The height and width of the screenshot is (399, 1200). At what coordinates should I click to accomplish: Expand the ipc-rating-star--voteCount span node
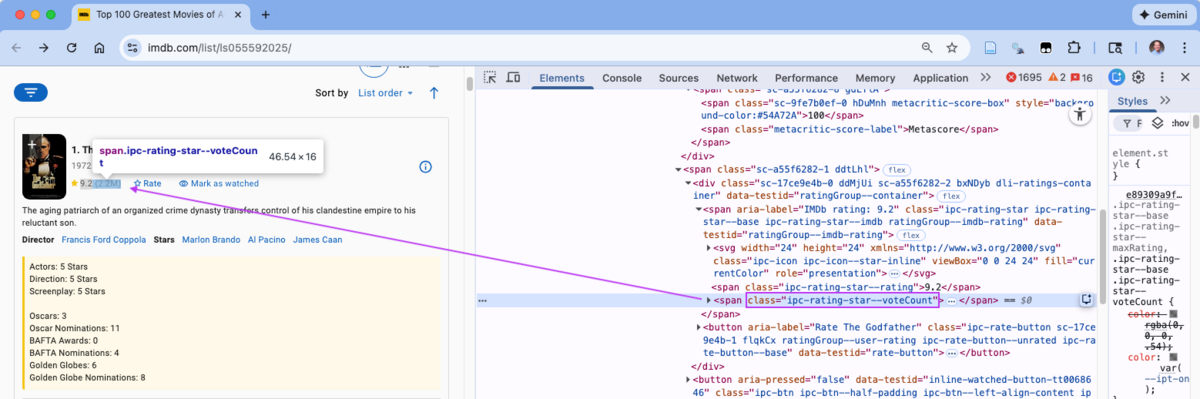[710, 300]
